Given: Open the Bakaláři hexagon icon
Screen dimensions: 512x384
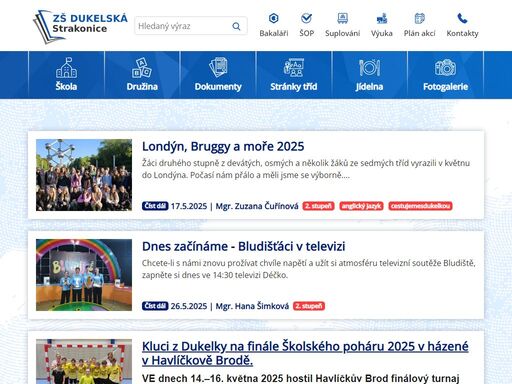Looking at the screenshot, I should click(274, 18).
